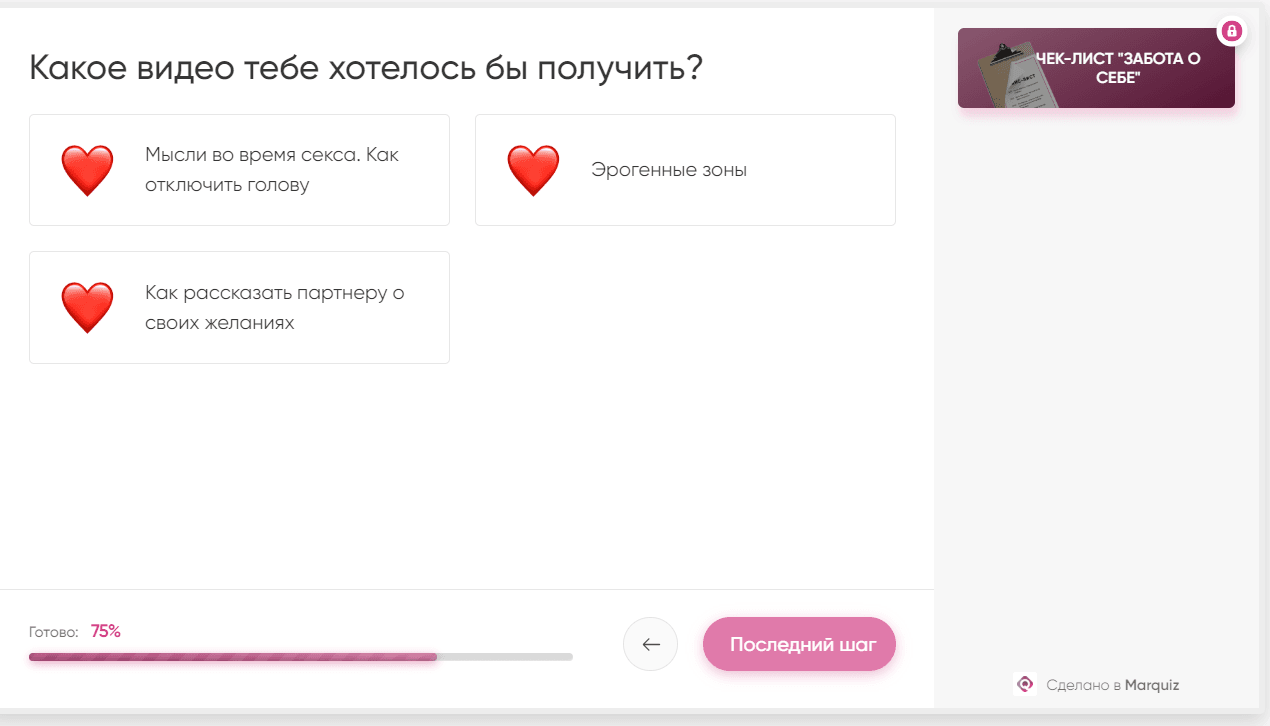Open the "Сделано в Marquiz" link
Image resolution: width=1270 pixels, height=726 pixels.
(1112, 685)
